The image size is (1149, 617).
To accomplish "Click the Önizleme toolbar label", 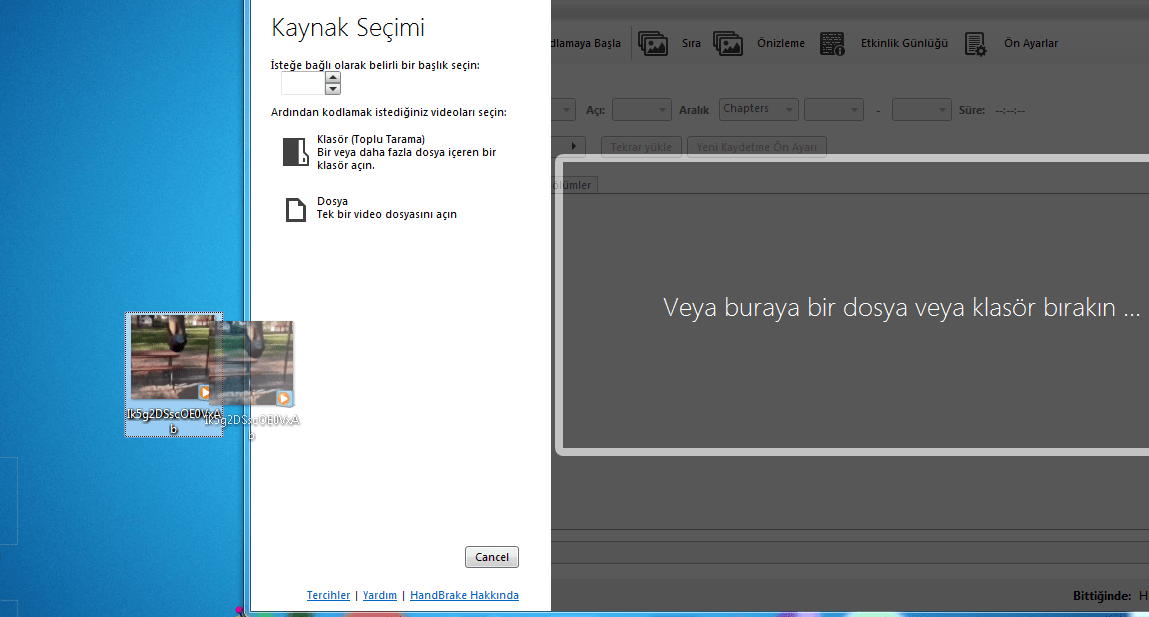I will click(780, 43).
